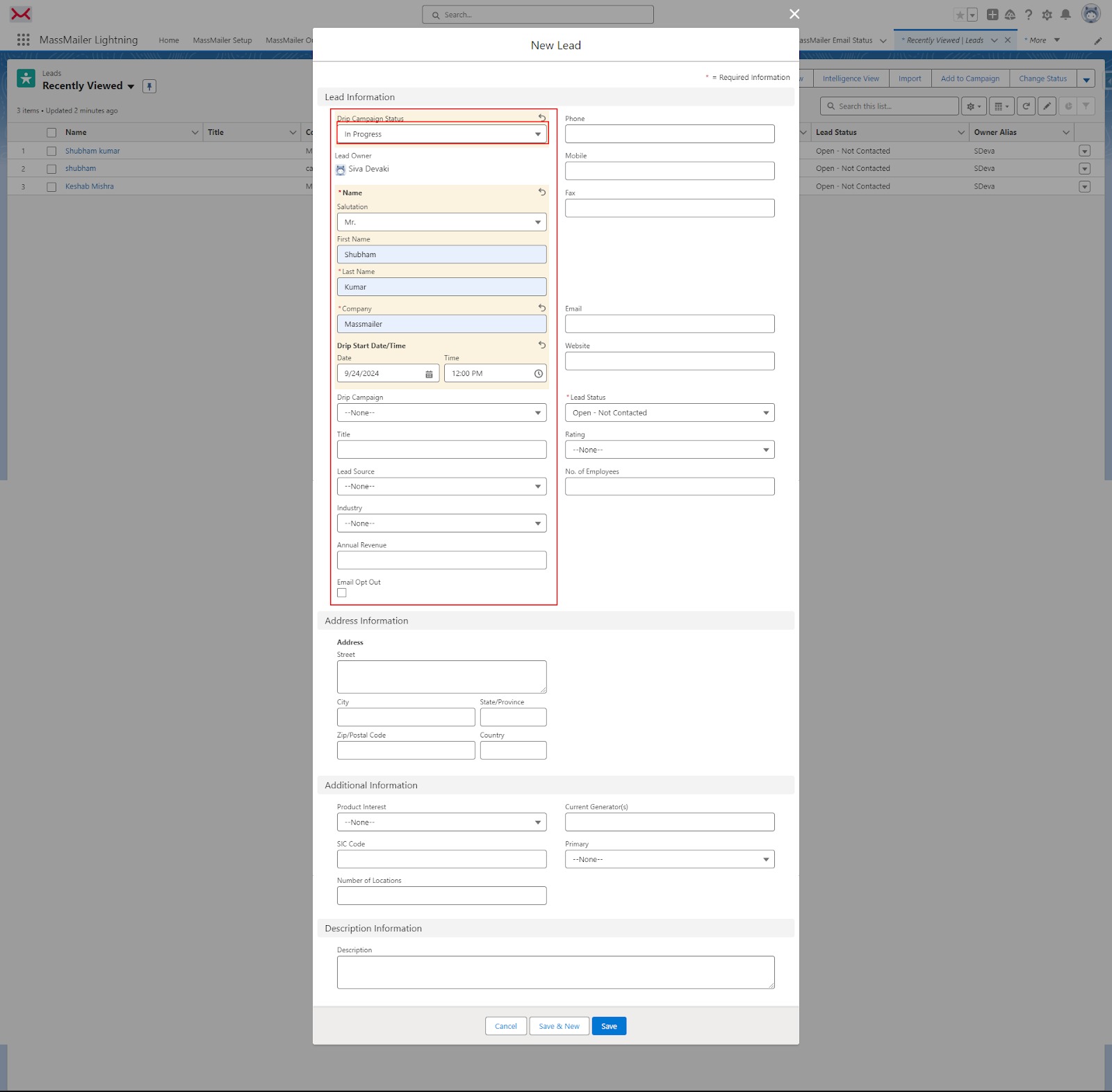
Task: Close the Recently Viewed Leads tab
Action: (x=1008, y=40)
